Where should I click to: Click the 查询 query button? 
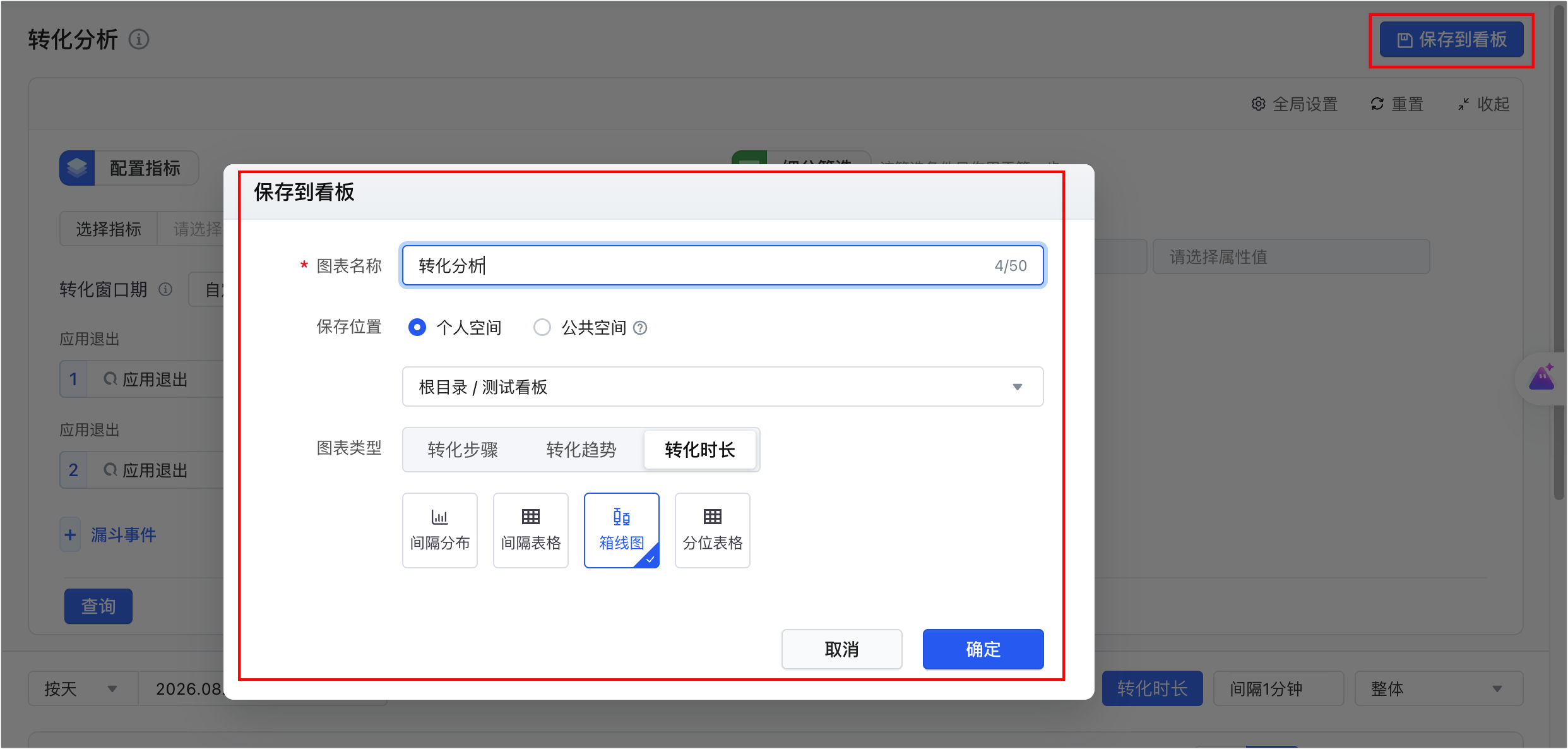98,606
